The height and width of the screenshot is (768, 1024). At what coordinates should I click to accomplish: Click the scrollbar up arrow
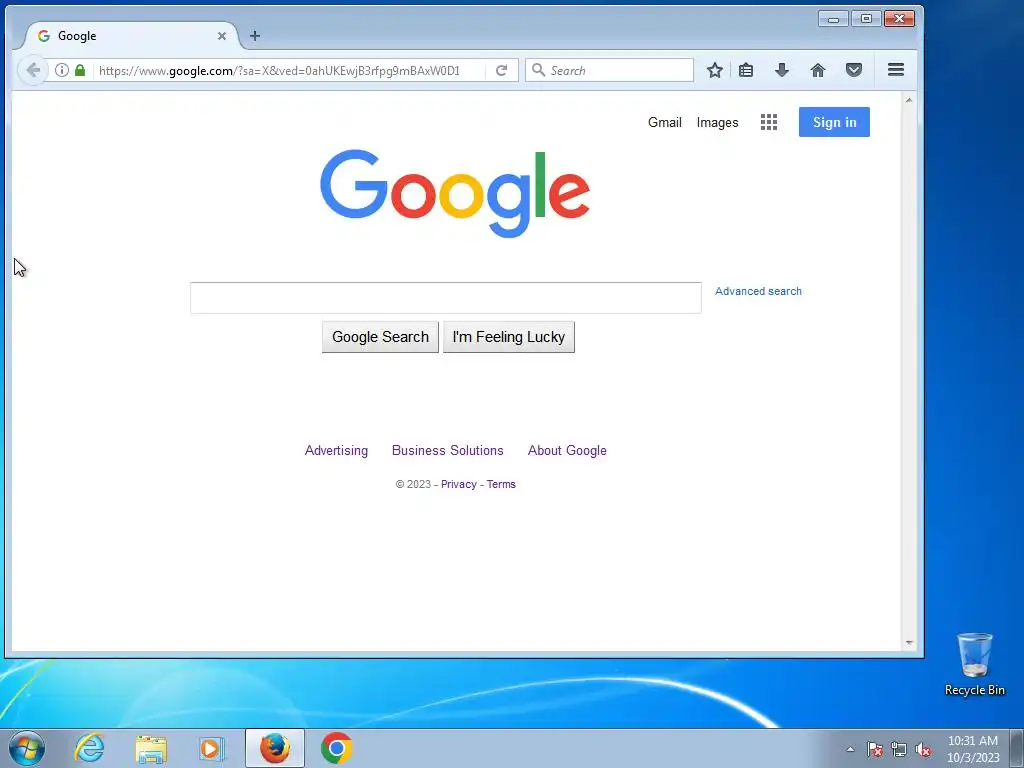(908, 100)
